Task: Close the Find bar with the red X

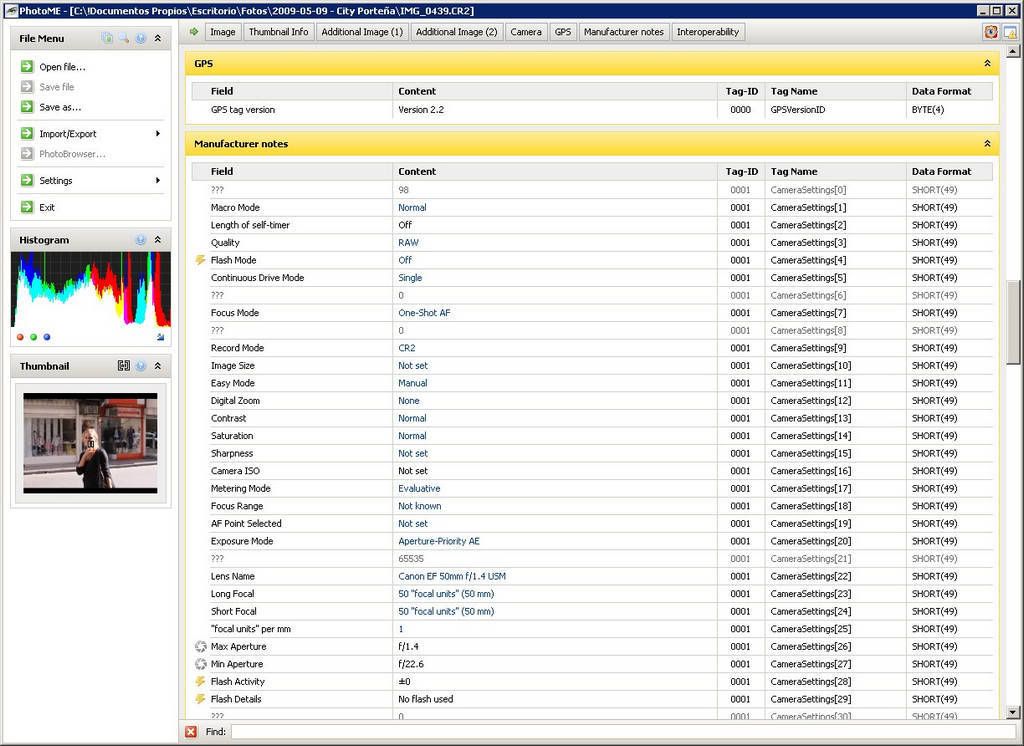Action: coord(191,732)
